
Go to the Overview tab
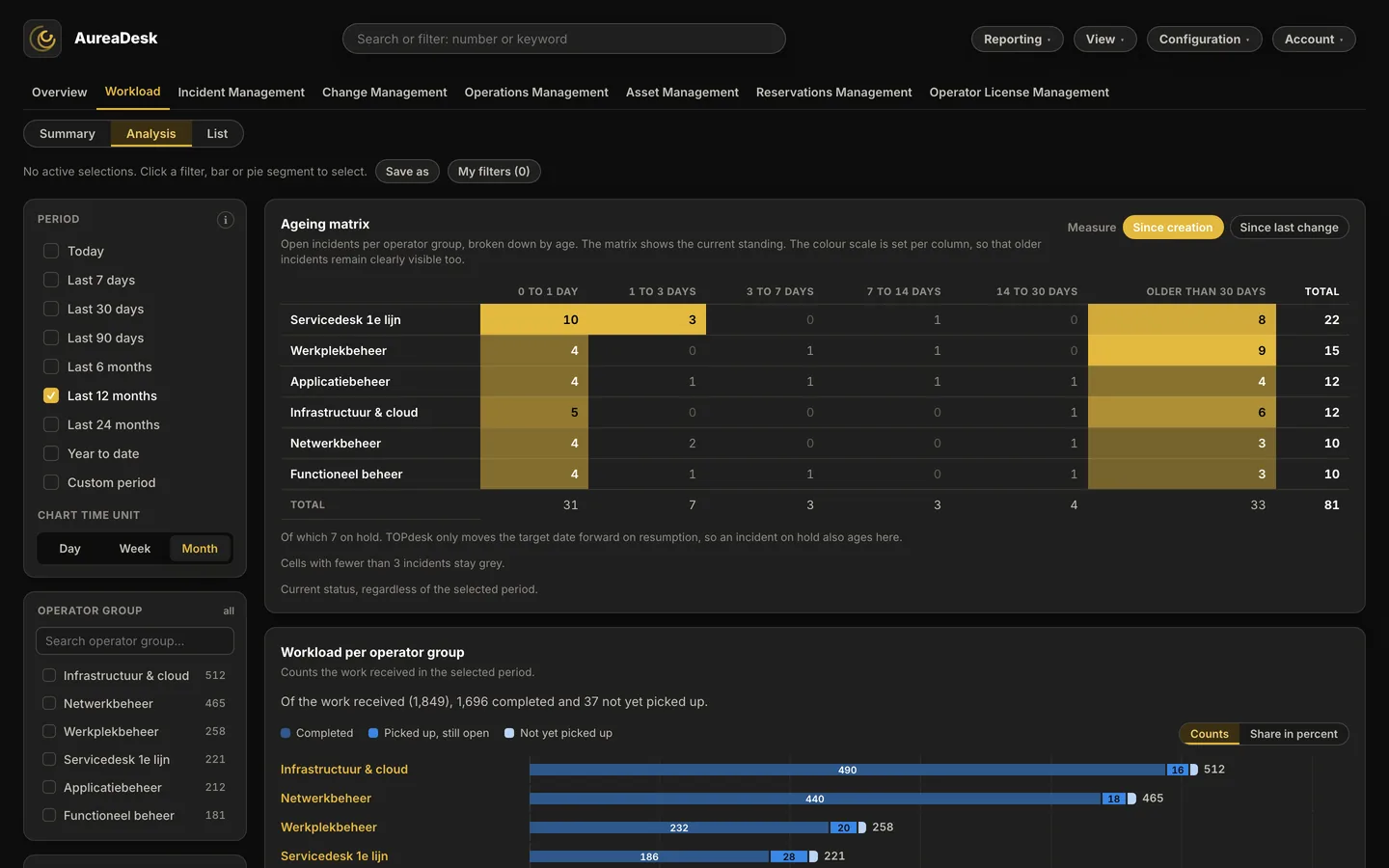click(59, 93)
